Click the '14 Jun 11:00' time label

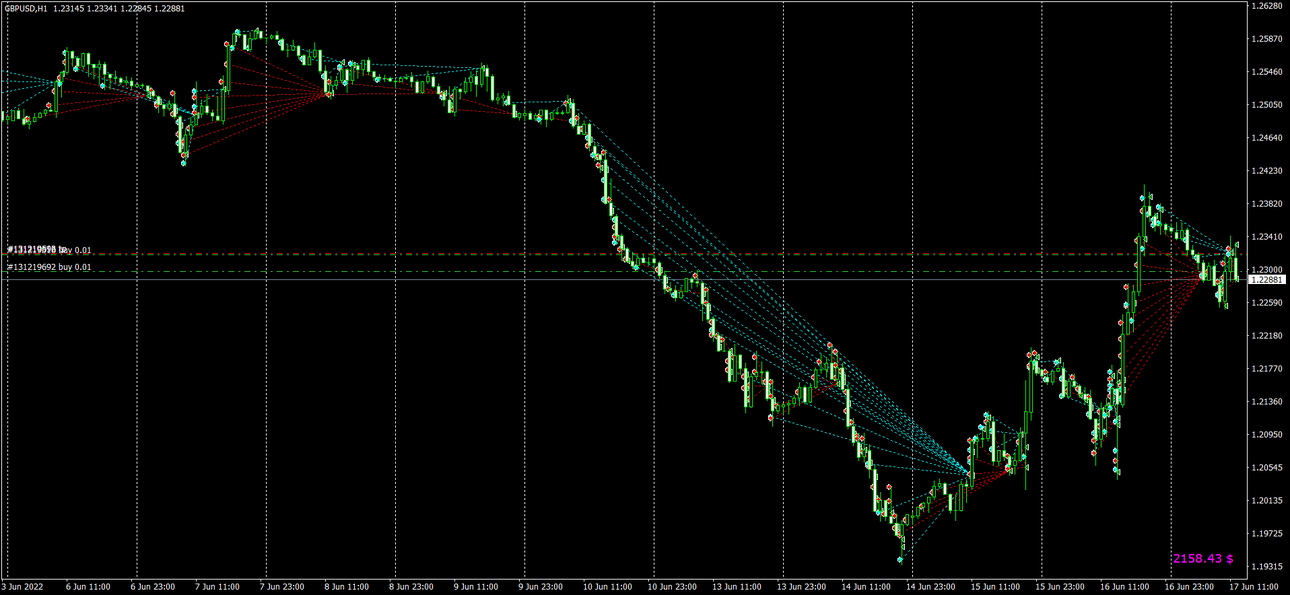click(865, 587)
